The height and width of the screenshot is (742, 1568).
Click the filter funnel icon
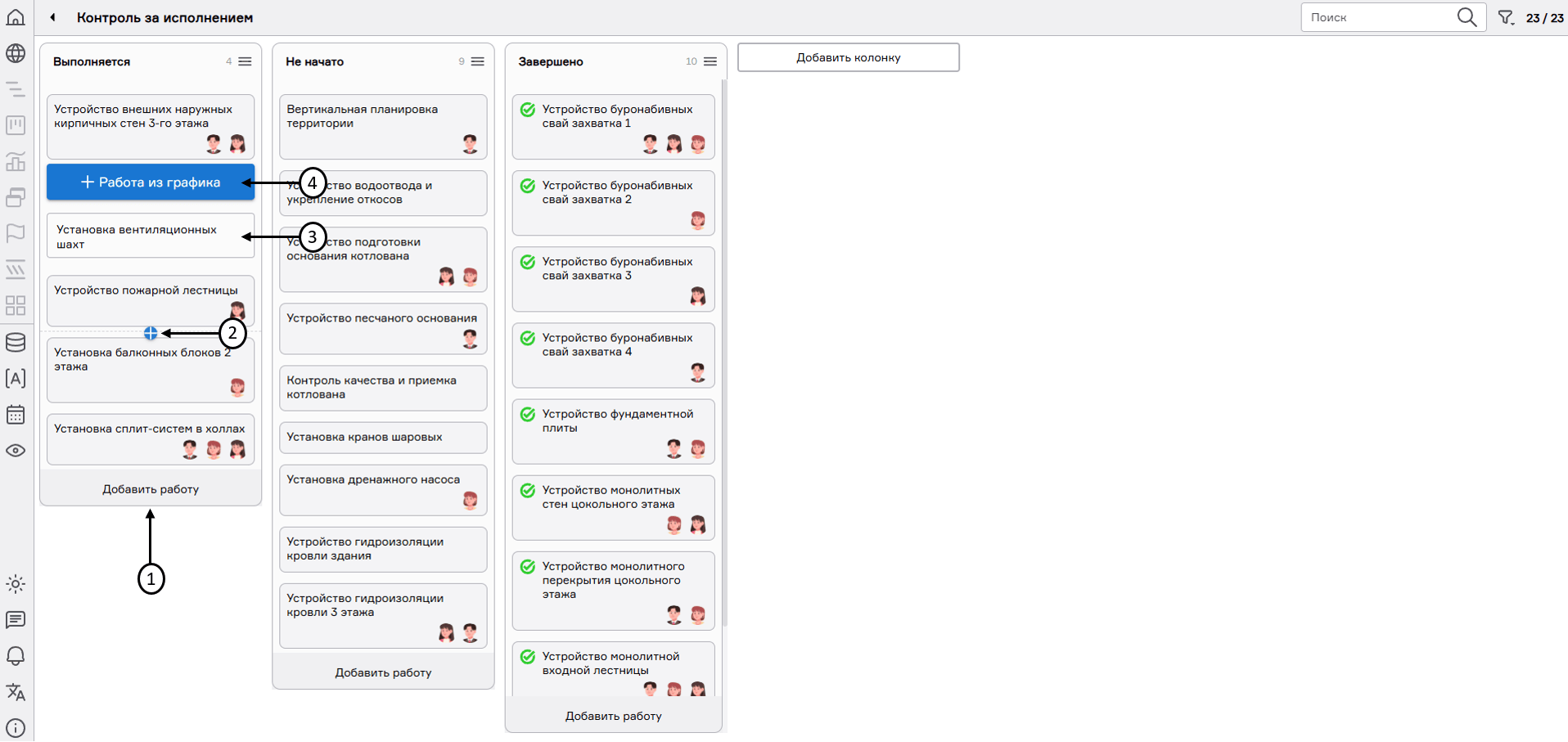(1506, 17)
